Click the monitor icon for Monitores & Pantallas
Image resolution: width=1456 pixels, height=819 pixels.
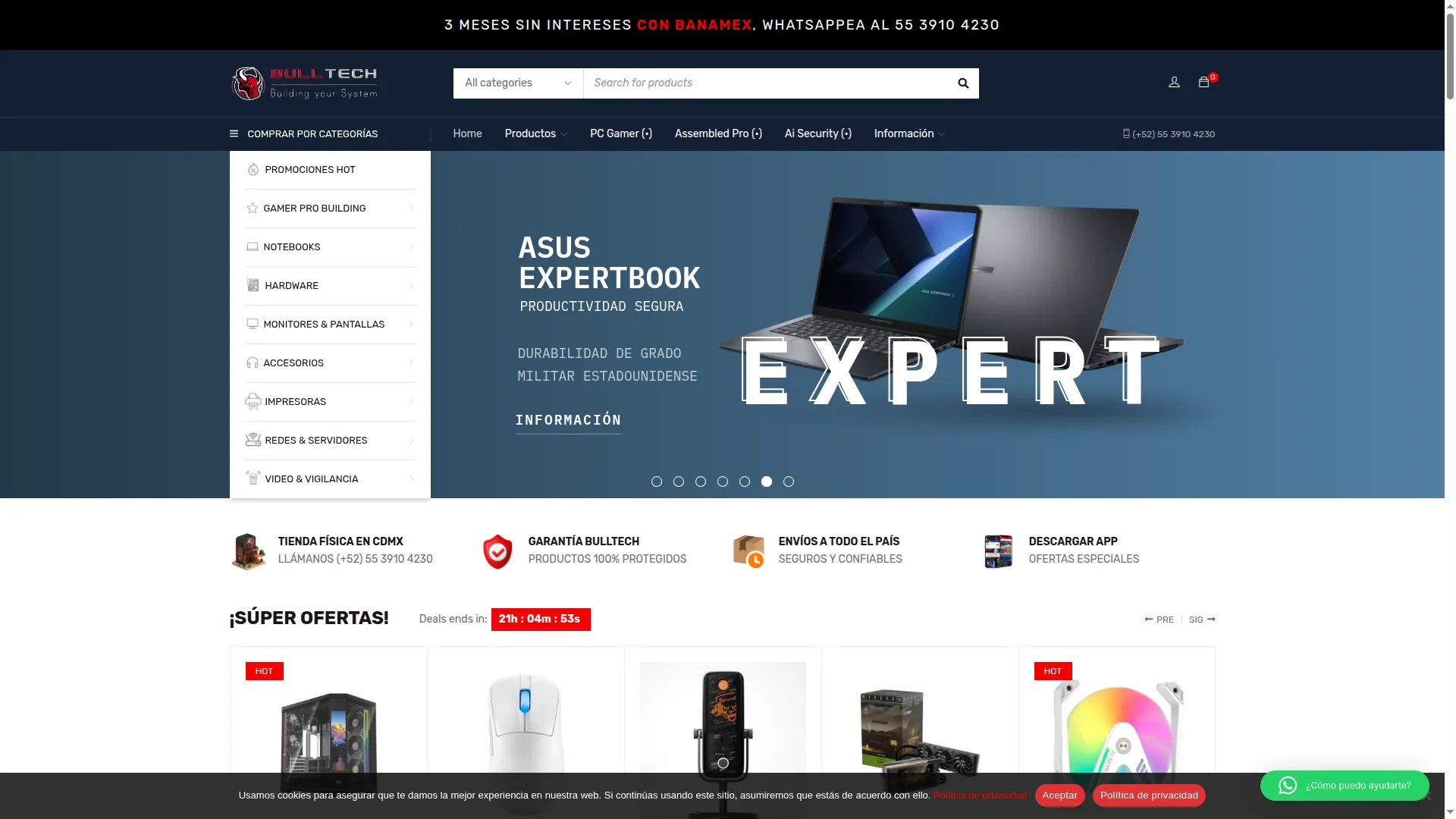(253, 325)
